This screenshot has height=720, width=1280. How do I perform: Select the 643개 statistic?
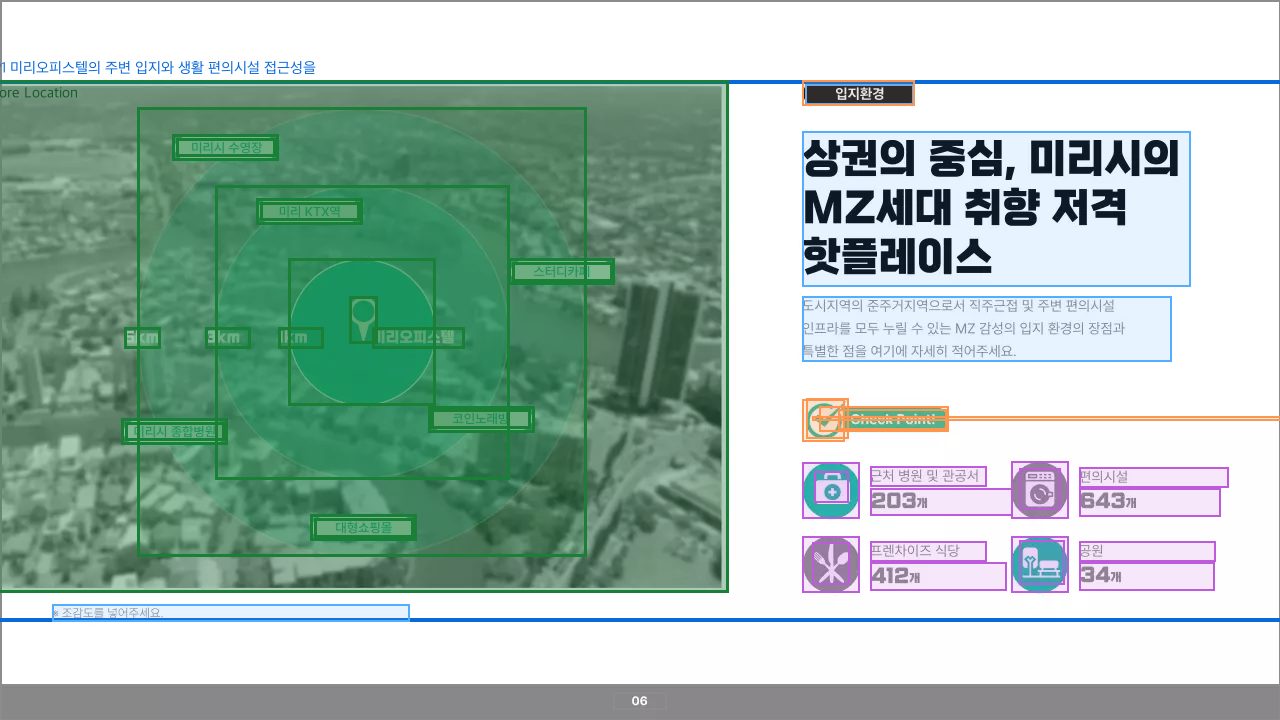point(1150,502)
